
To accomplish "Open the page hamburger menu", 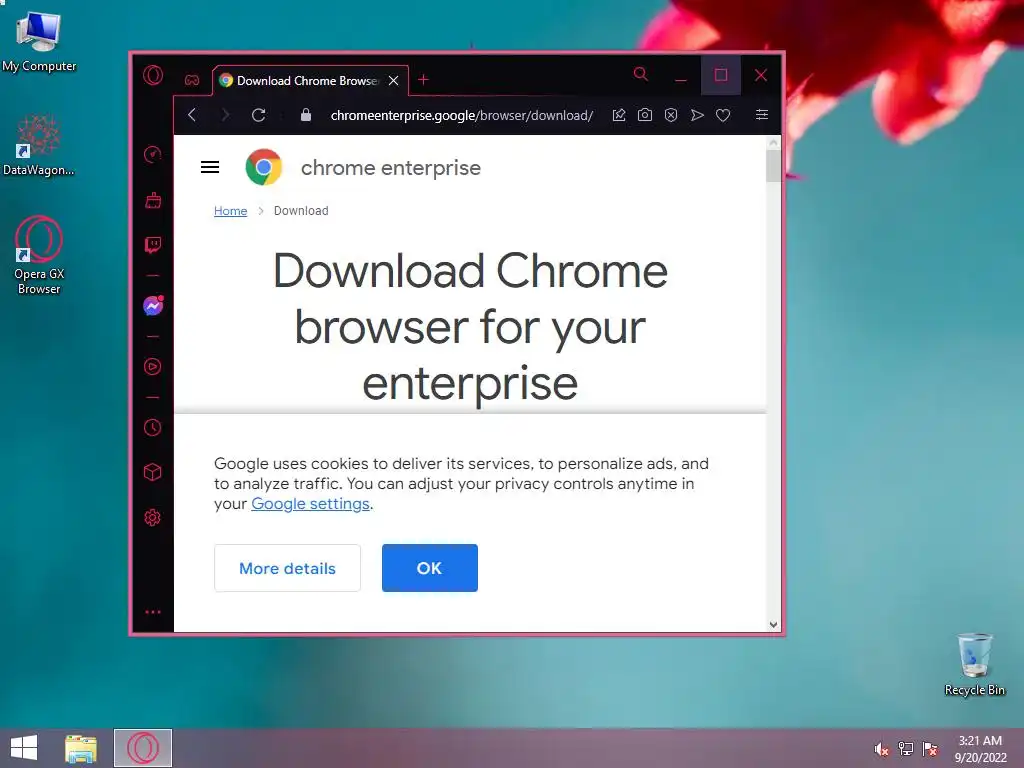I will [x=210, y=167].
